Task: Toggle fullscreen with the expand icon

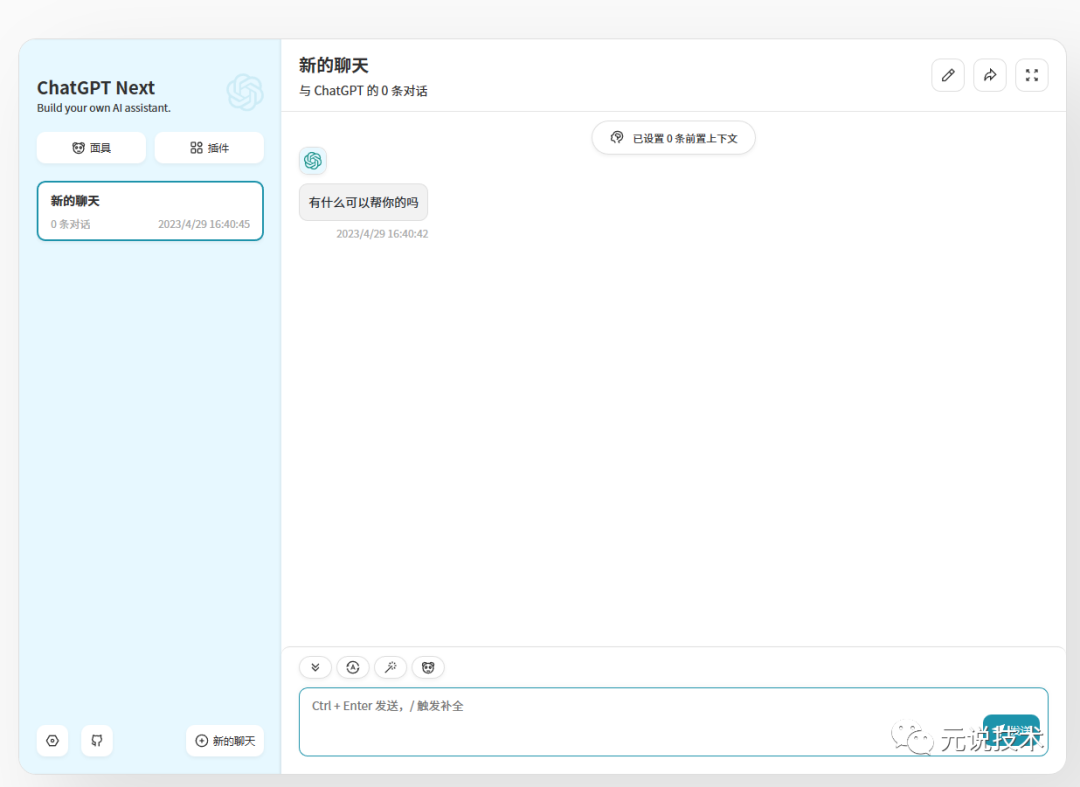Action: pos(1032,75)
